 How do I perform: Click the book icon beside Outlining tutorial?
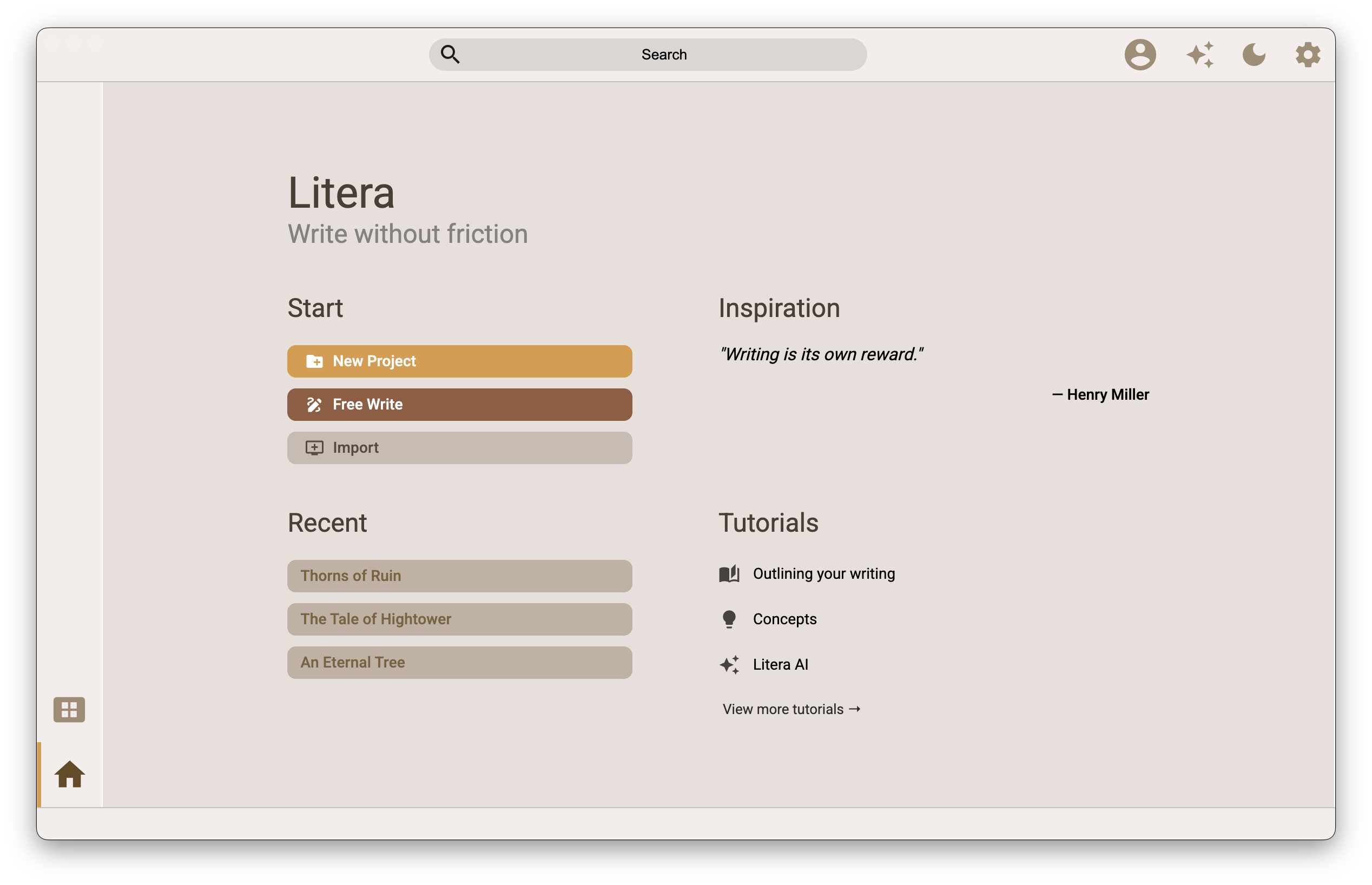[729, 573]
